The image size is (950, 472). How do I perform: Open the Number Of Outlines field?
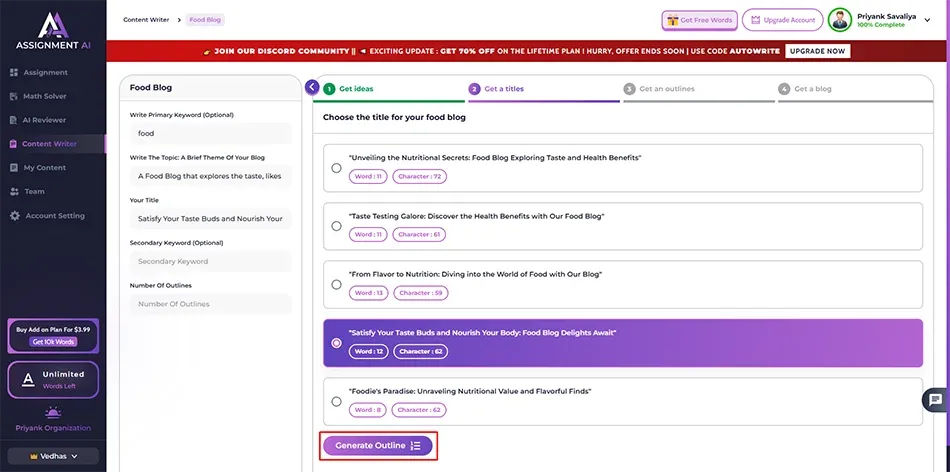click(x=210, y=304)
